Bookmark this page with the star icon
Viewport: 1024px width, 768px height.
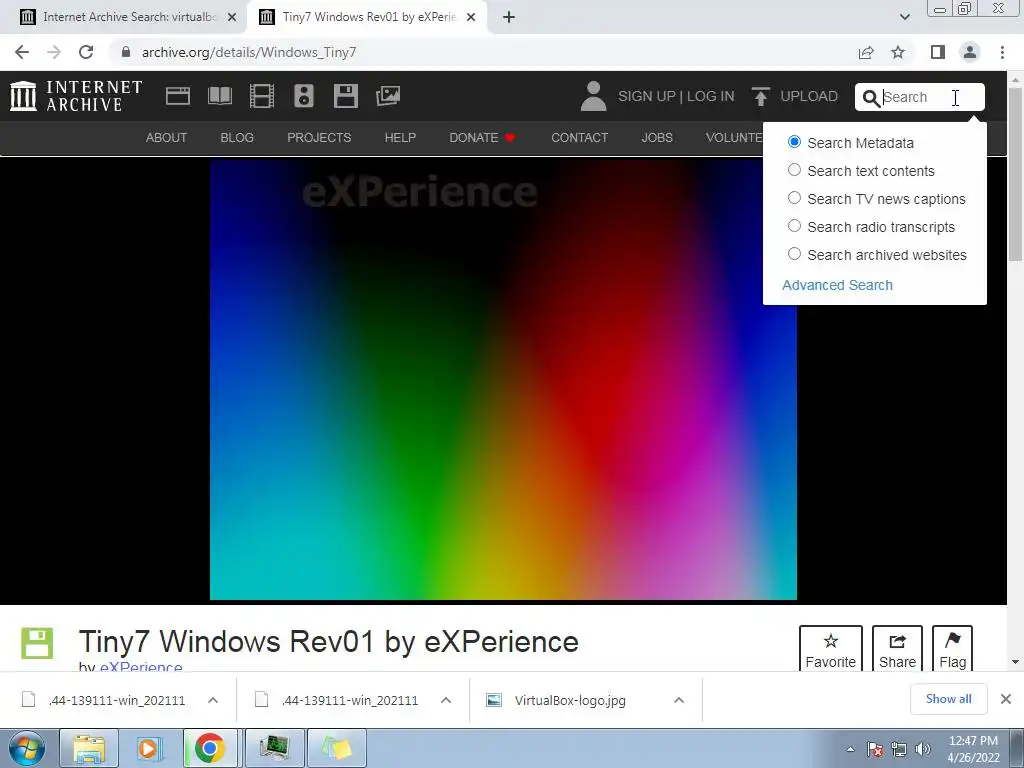click(899, 52)
